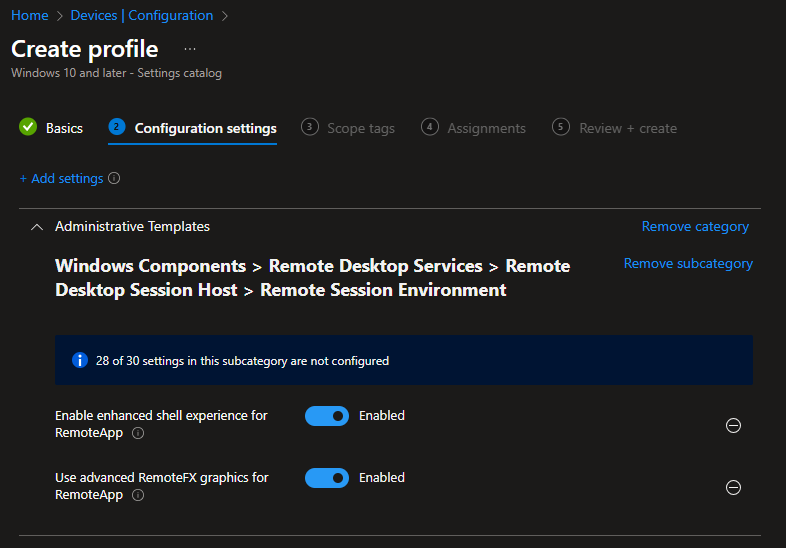The height and width of the screenshot is (548, 786).
Task: Click the info icon next to Add settings
Action: pos(114,179)
